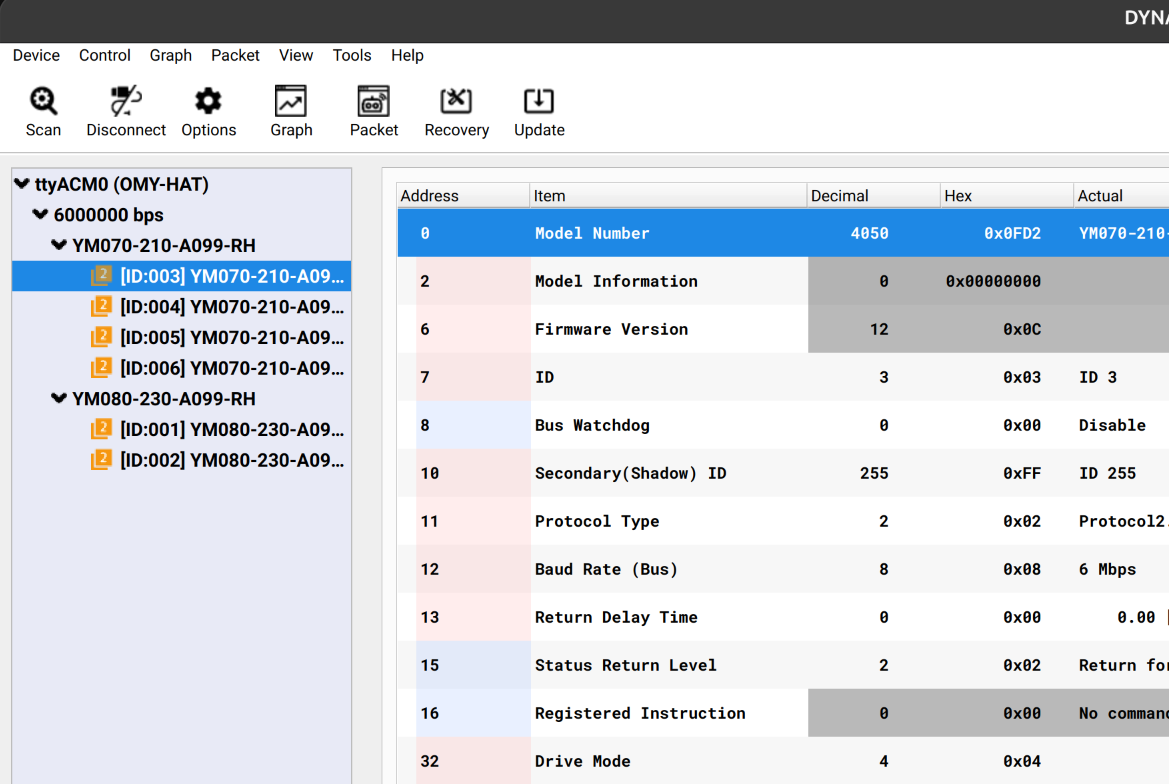Select the ID:001 YM080 device entry
1169x784 pixels.
pyautogui.click(x=230, y=430)
